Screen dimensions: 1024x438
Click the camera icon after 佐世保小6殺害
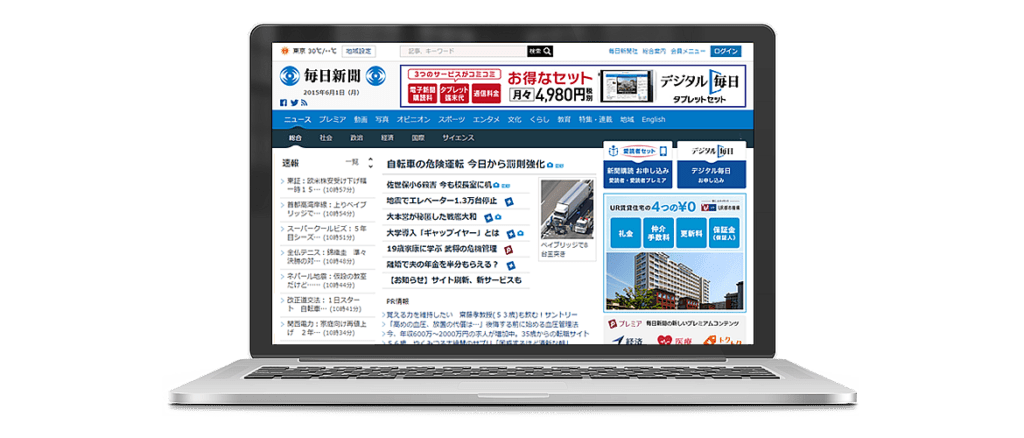(x=496, y=185)
